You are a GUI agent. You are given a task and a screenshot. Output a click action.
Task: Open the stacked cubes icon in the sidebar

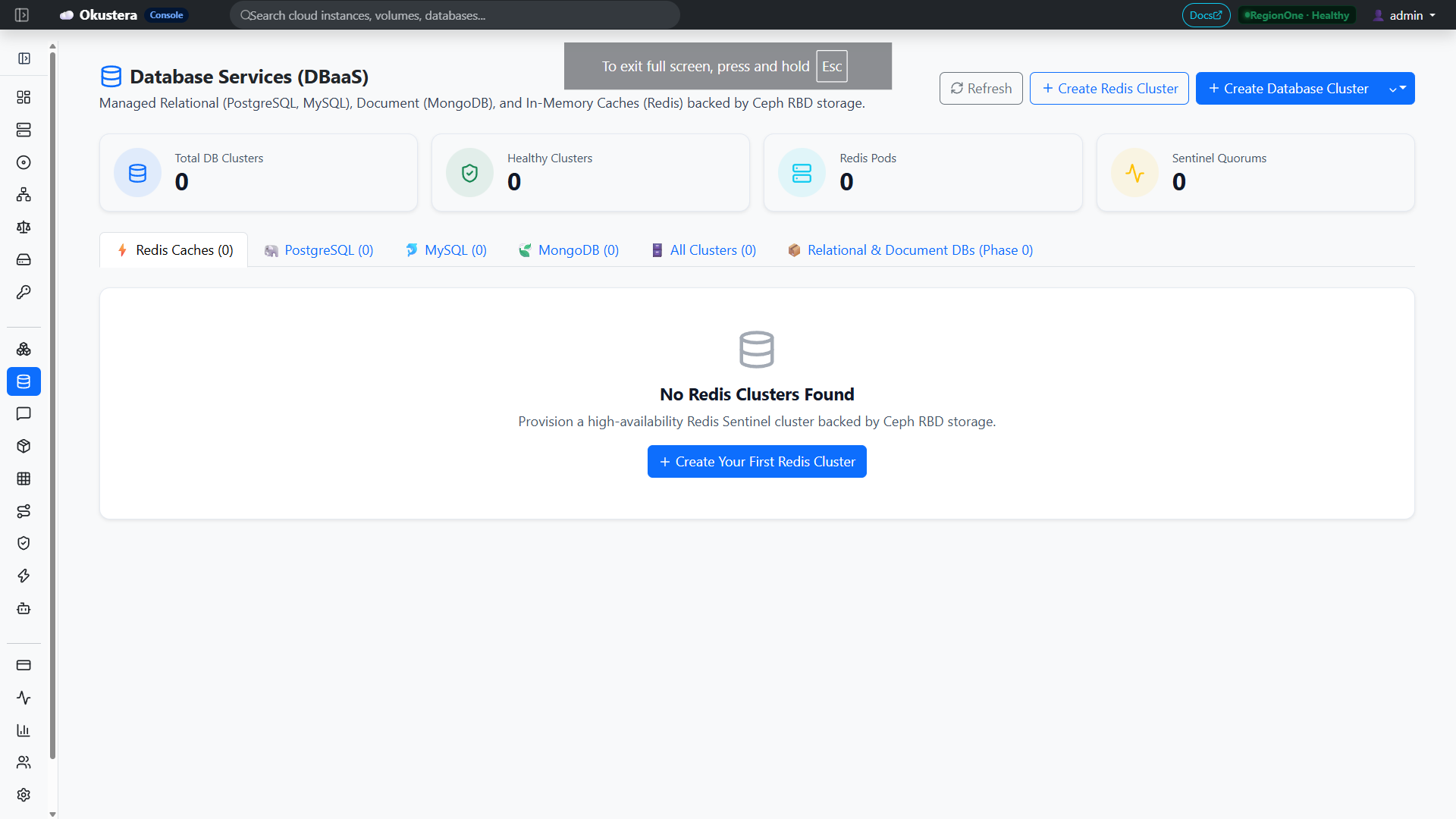click(x=24, y=349)
